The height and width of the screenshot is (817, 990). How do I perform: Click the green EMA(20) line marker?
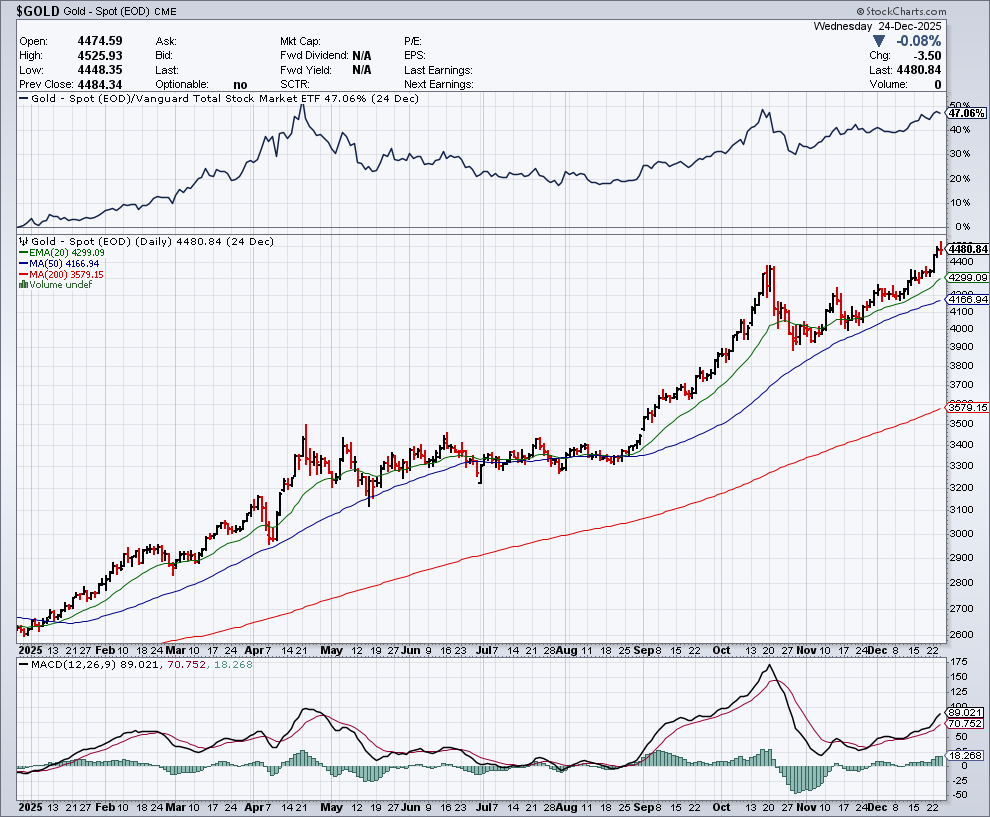(x=24, y=253)
